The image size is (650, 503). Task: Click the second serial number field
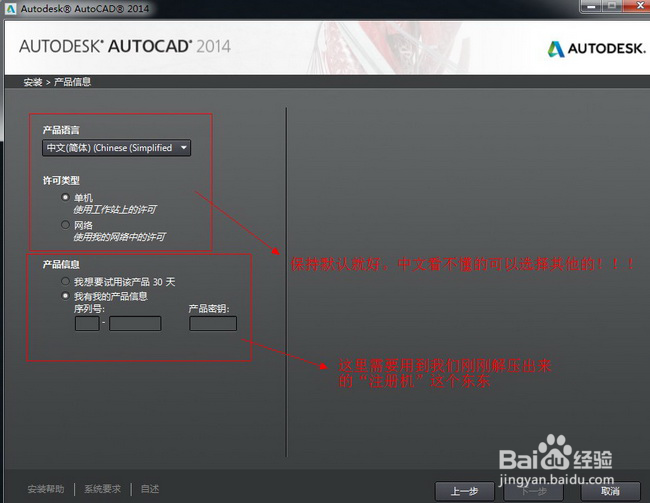coord(135,323)
